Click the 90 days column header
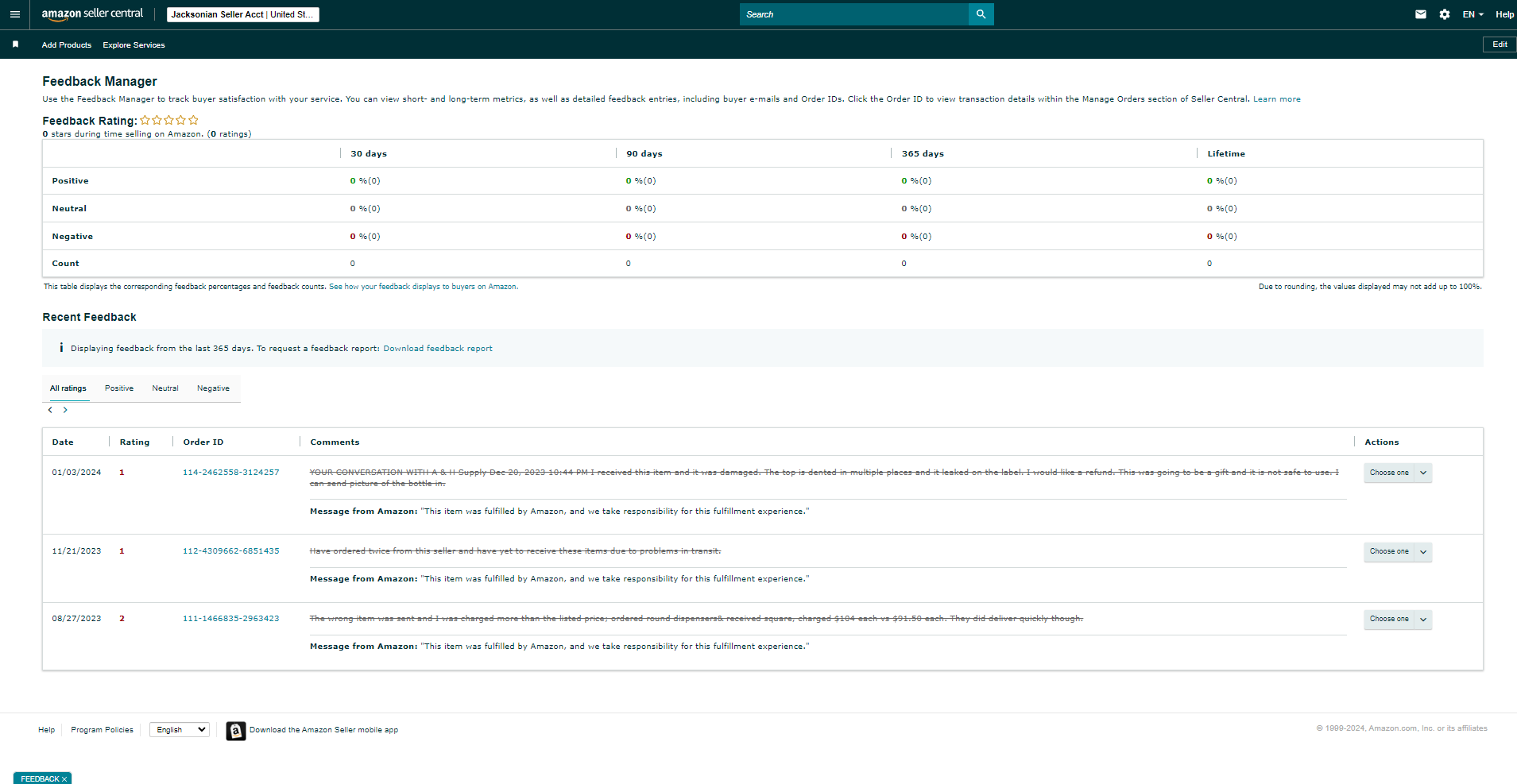Viewport: 1517px width, 784px height. 644,154
